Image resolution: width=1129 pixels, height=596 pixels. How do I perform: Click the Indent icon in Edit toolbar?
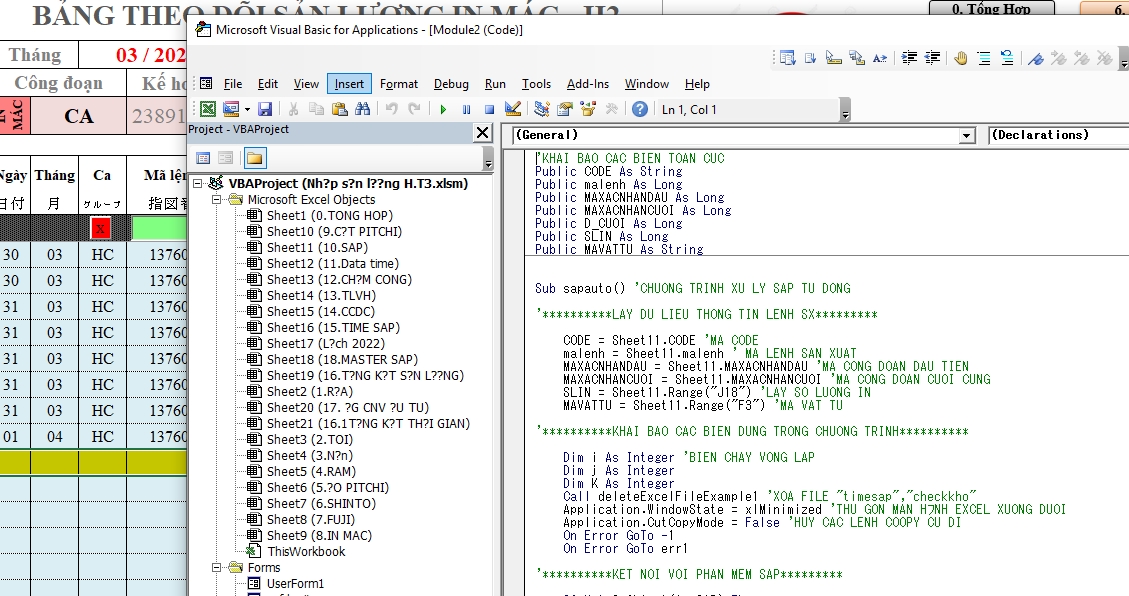pos(909,58)
